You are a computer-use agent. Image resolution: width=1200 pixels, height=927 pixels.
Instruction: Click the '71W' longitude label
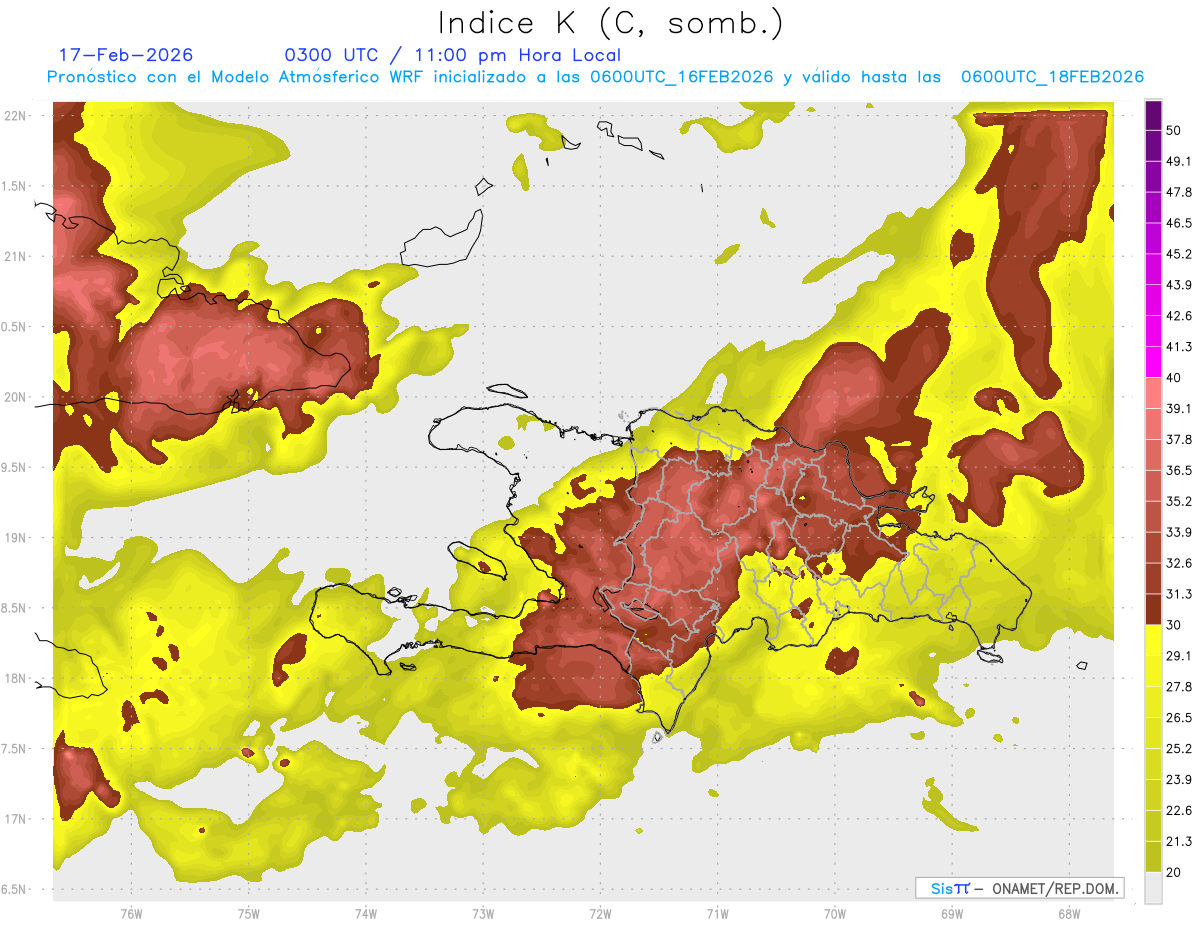coord(717,913)
